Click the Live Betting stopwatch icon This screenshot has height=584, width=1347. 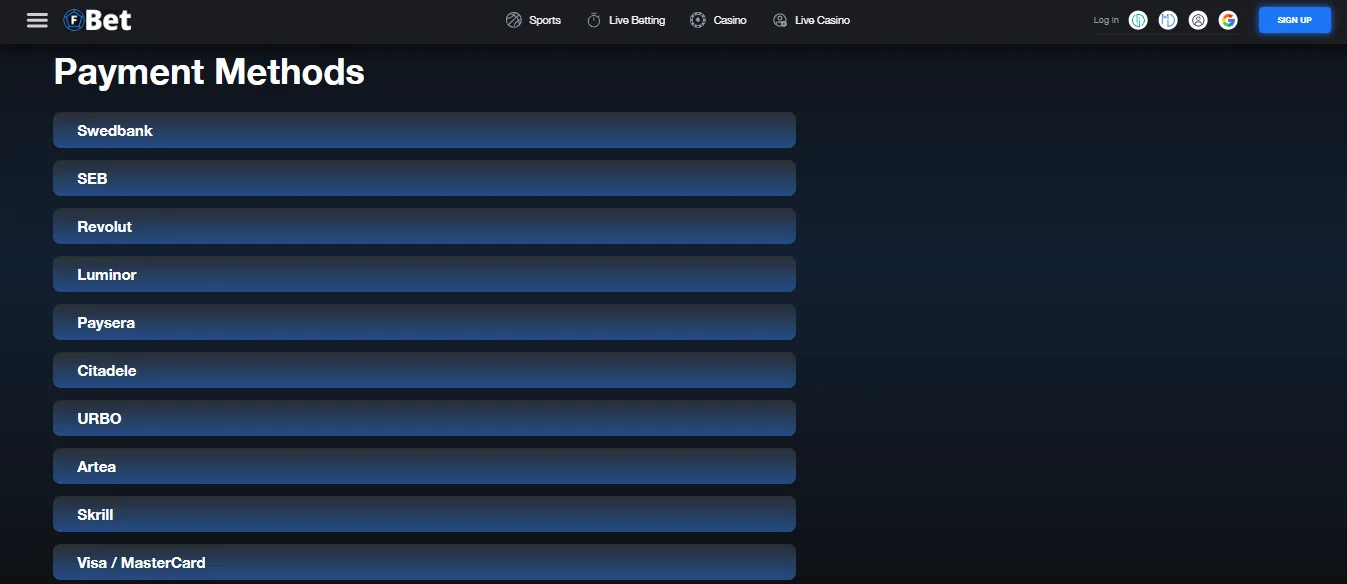pyautogui.click(x=594, y=20)
